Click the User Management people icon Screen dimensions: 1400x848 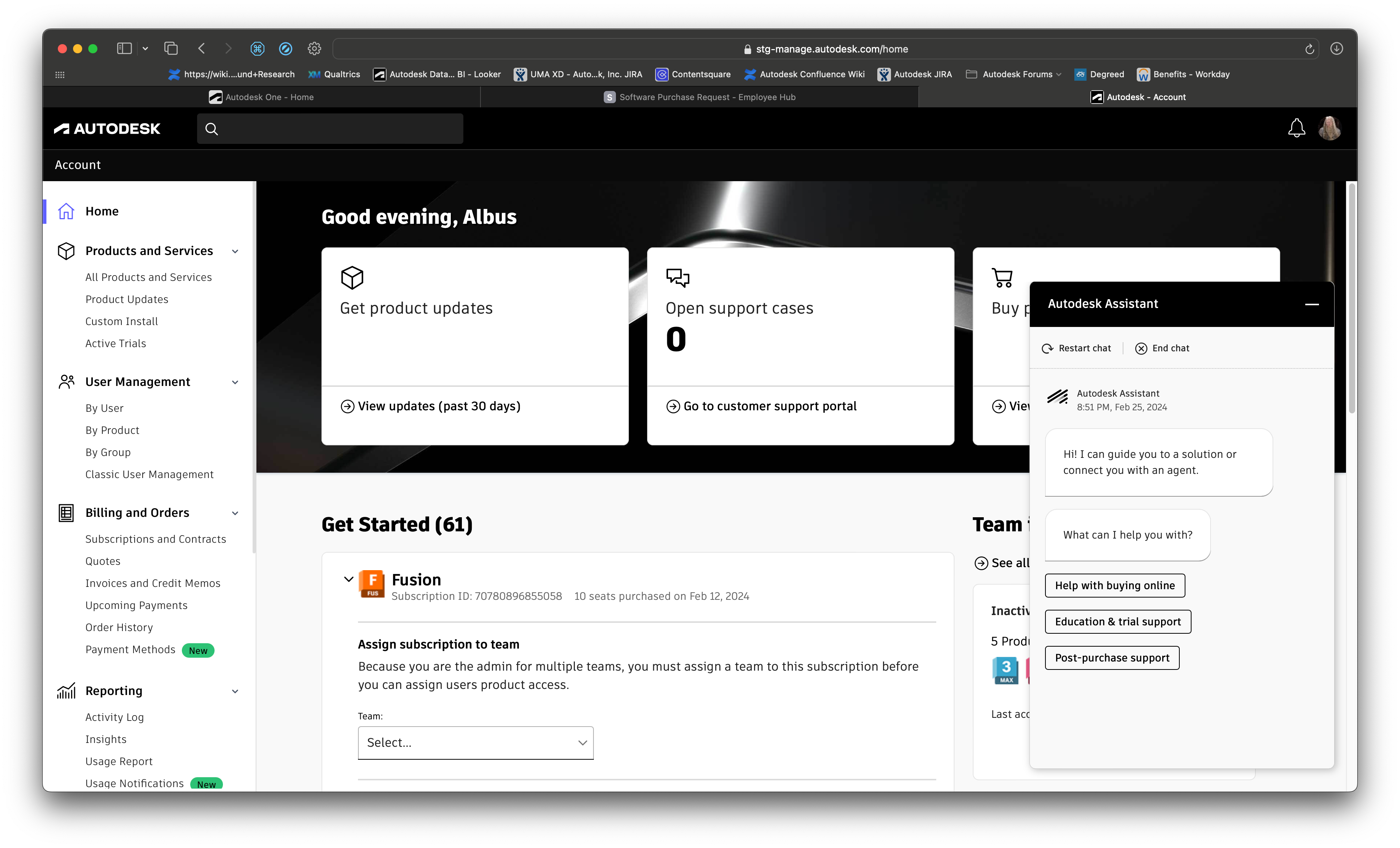pyautogui.click(x=67, y=382)
